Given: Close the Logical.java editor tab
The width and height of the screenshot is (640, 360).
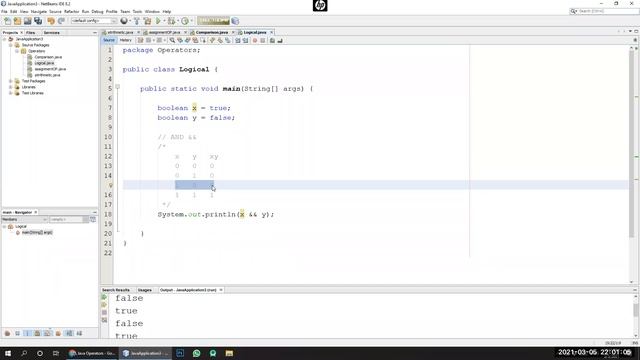Looking at the screenshot, I should 271,32.
